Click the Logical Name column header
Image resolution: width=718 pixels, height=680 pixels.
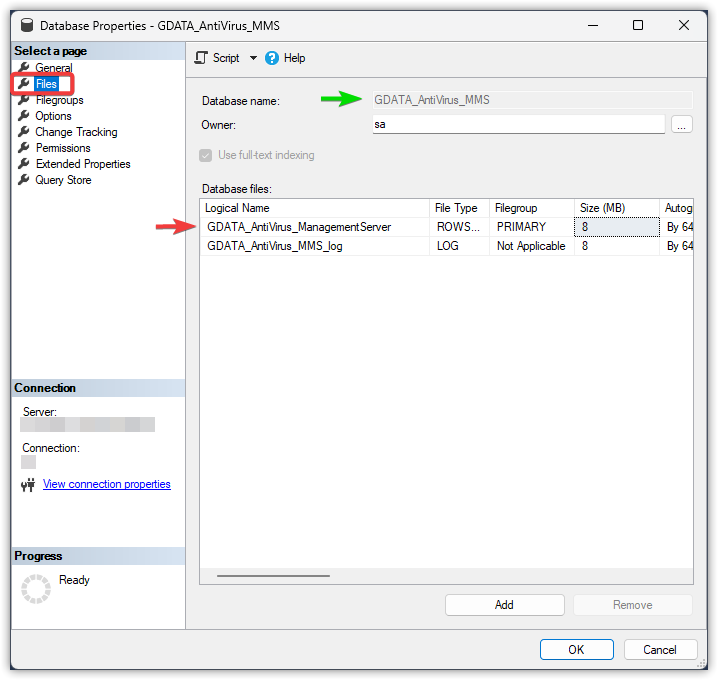(x=315, y=208)
